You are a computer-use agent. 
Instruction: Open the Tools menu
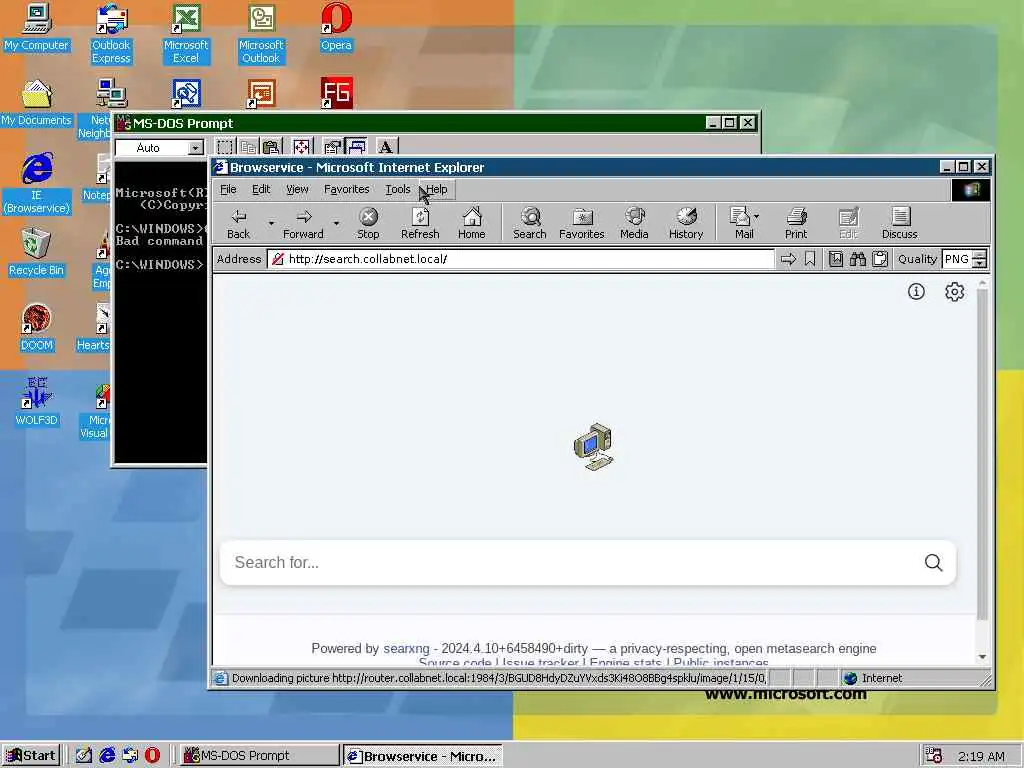pyautogui.click(x=398, y=189)
